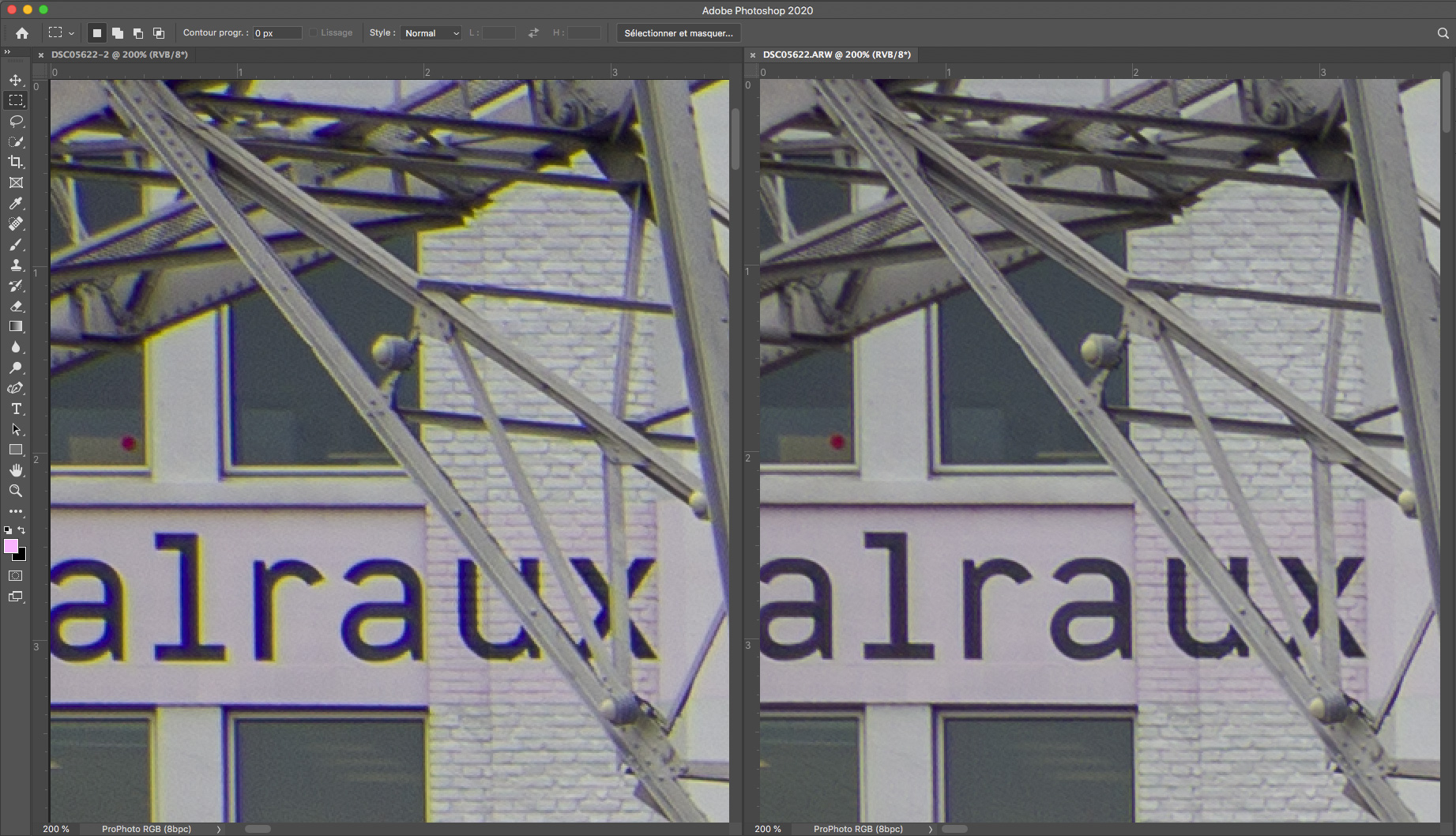1456x836 pixels.
Task: Pick the Eyedropper tool
Action: [x=16, y=204]
